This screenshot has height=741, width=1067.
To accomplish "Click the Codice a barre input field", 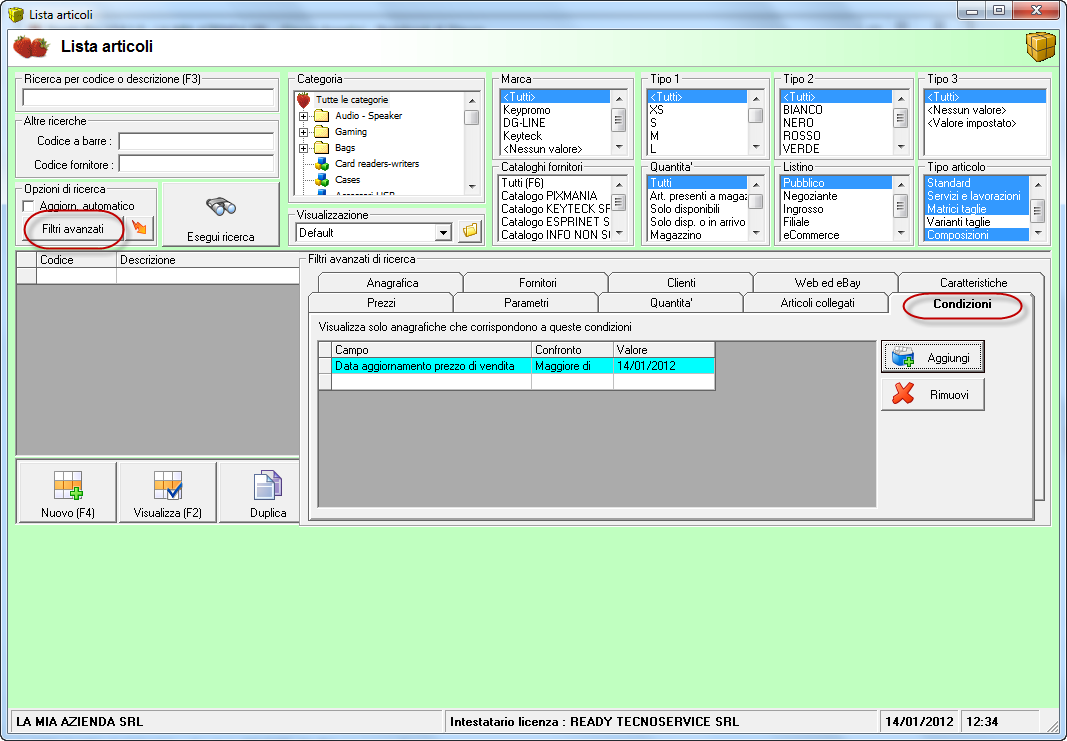I will pyautogui.click(x=197, y=141).
